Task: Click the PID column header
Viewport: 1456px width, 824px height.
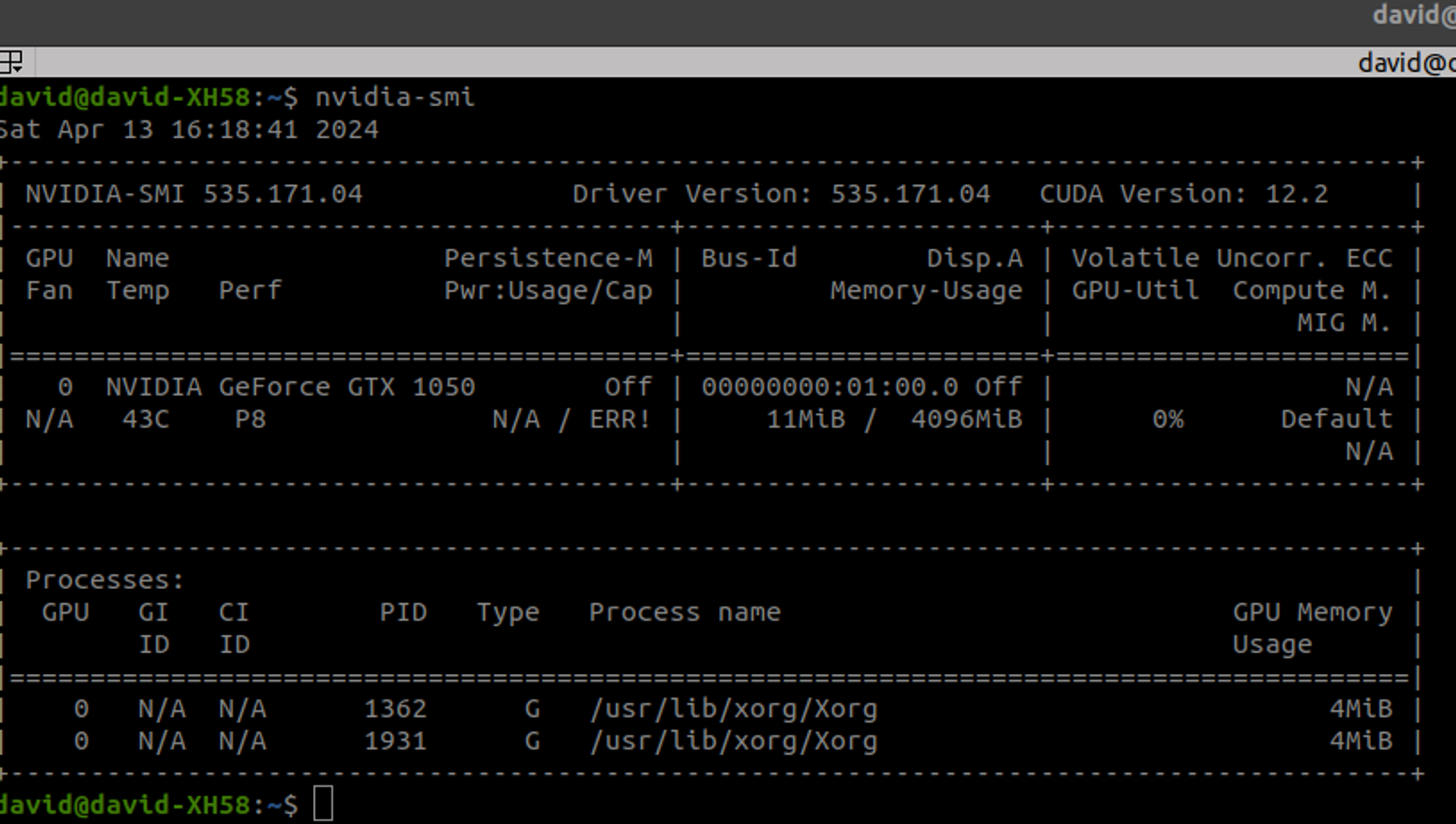Action: [403, 613]
